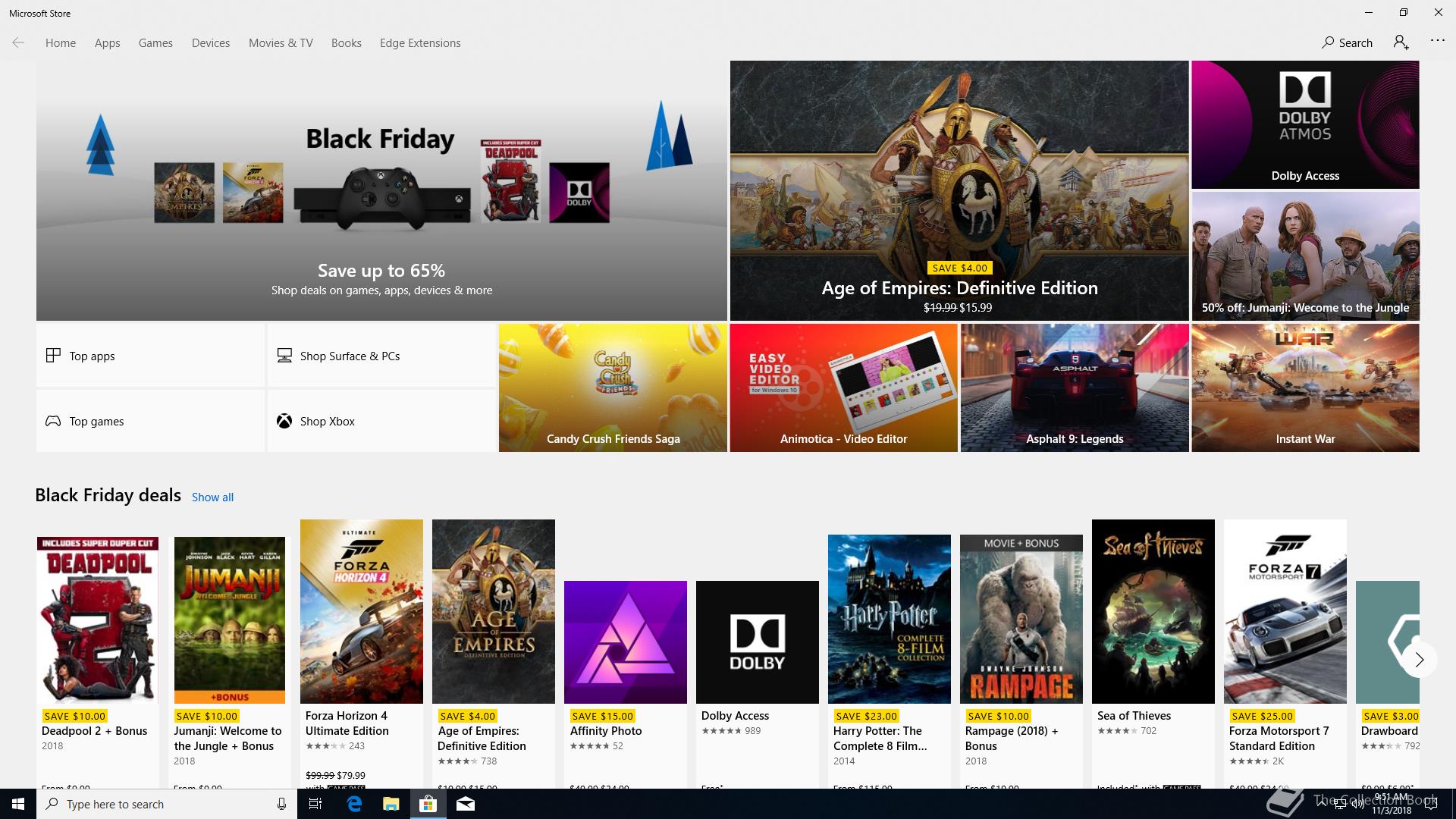Screen dimensions: 1456x819
Task: Select the Sea of Thieves cover
Action: point(1153,611)
